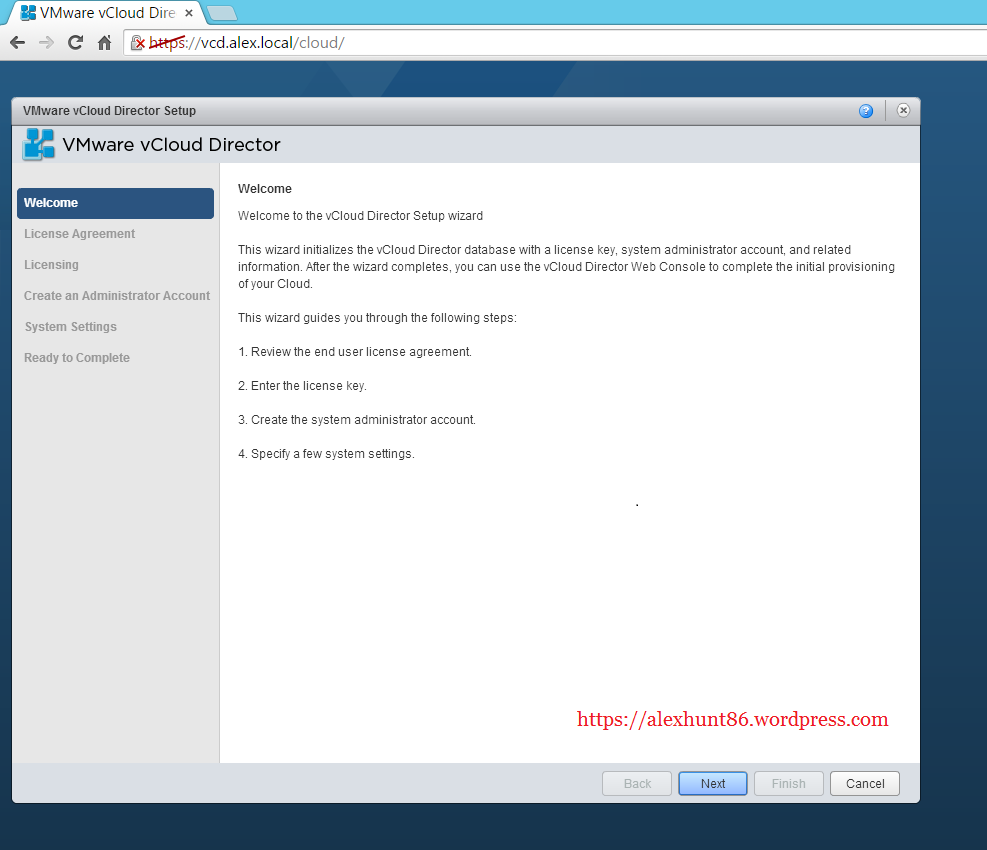Click the 'VMware vCloud Director' header title
Image resolution: width=987 pixels, height=850 pixels.
coord(171,144)
